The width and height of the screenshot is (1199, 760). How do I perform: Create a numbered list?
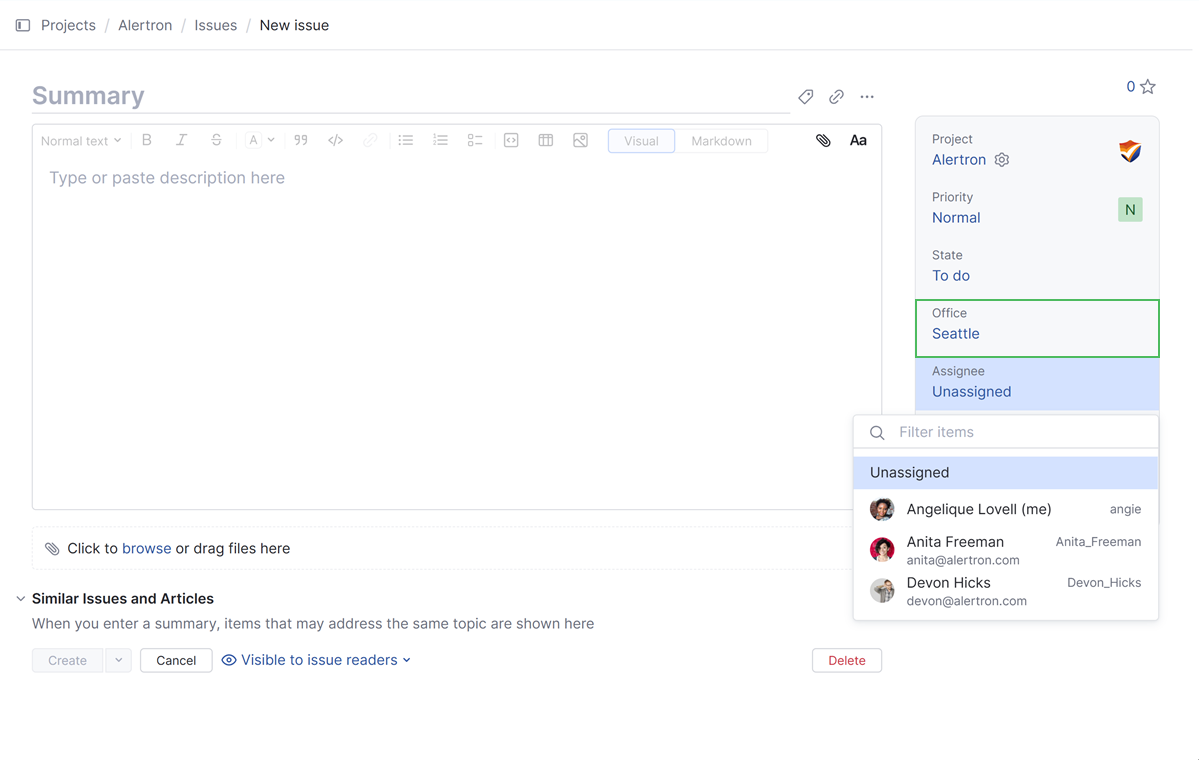pos(440,140)
